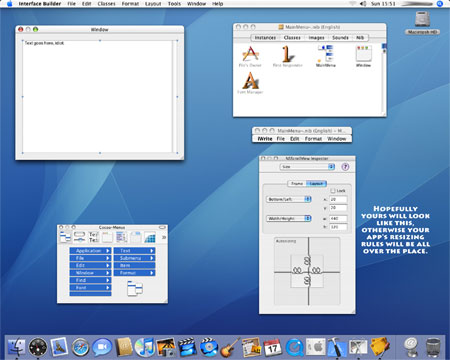Open the Bottom/Left origin dropdown
The height and width of the screenshot is (360, 450).
click(289, 199)
